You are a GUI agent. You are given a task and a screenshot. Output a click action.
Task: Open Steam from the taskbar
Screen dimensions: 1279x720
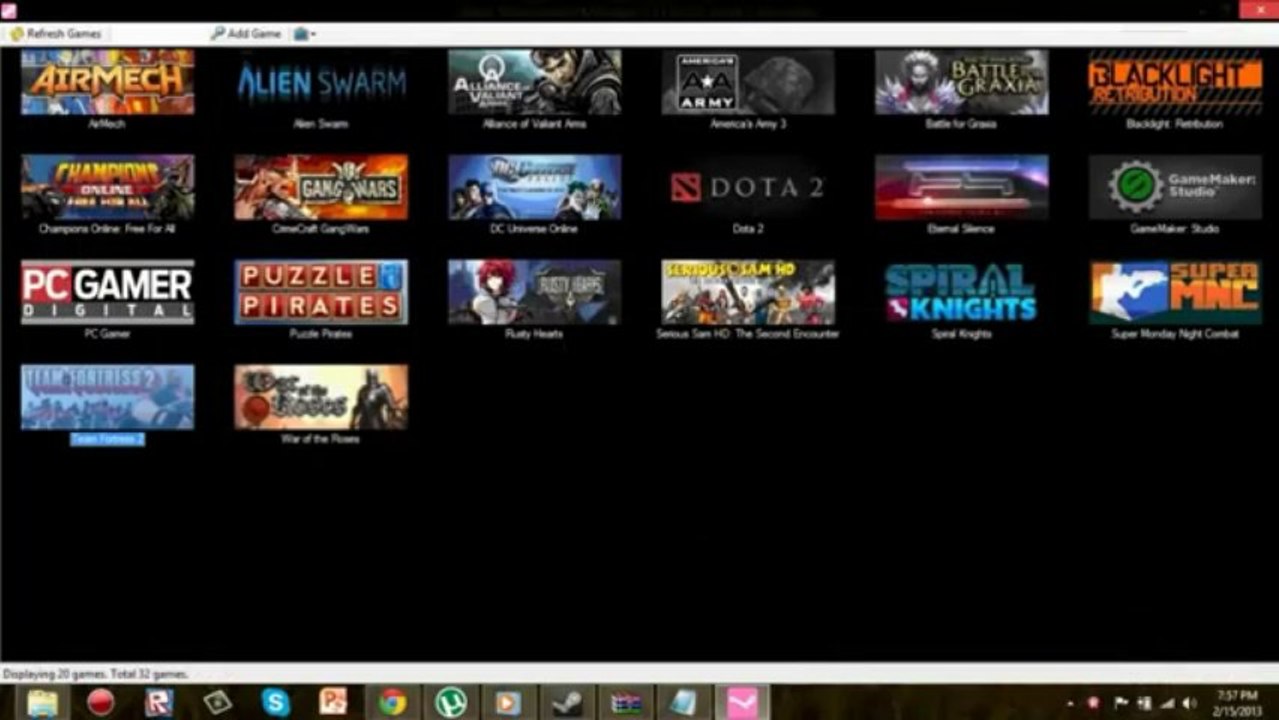pyautogui.click(x=568, y=703)
